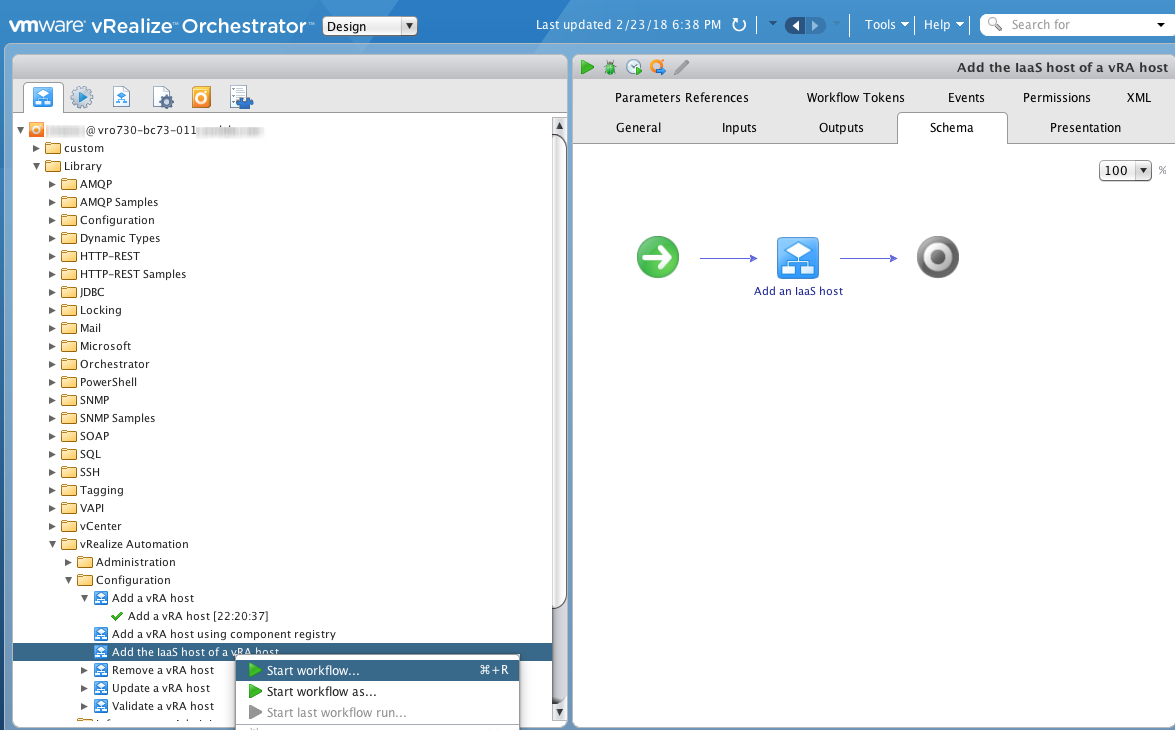Expand the custom folder

[x=36, y=148]
